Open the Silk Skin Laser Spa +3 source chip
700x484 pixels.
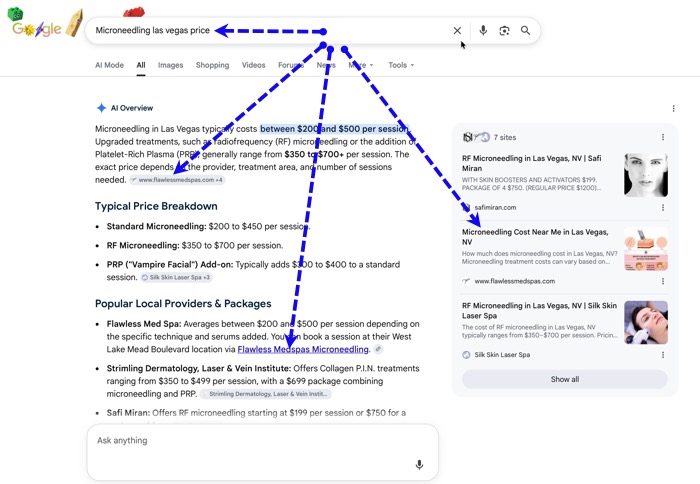point(176,277)
